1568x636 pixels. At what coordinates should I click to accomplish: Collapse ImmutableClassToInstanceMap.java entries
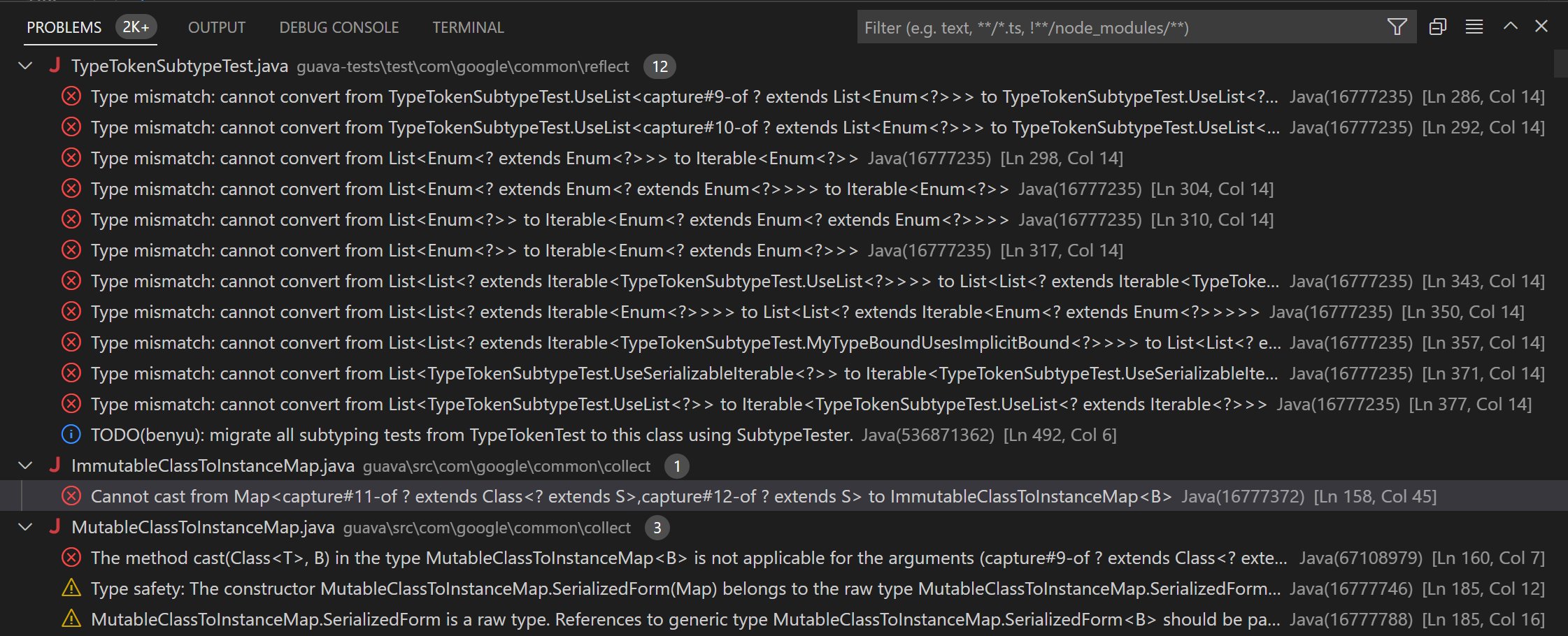point(25,465)
